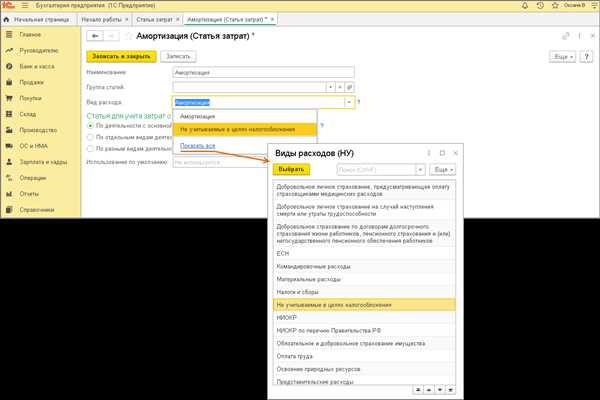The height and width of the screenshot is (400, 600).
Task: Close the Начало работы tab
Action: [x=127, y=19]
